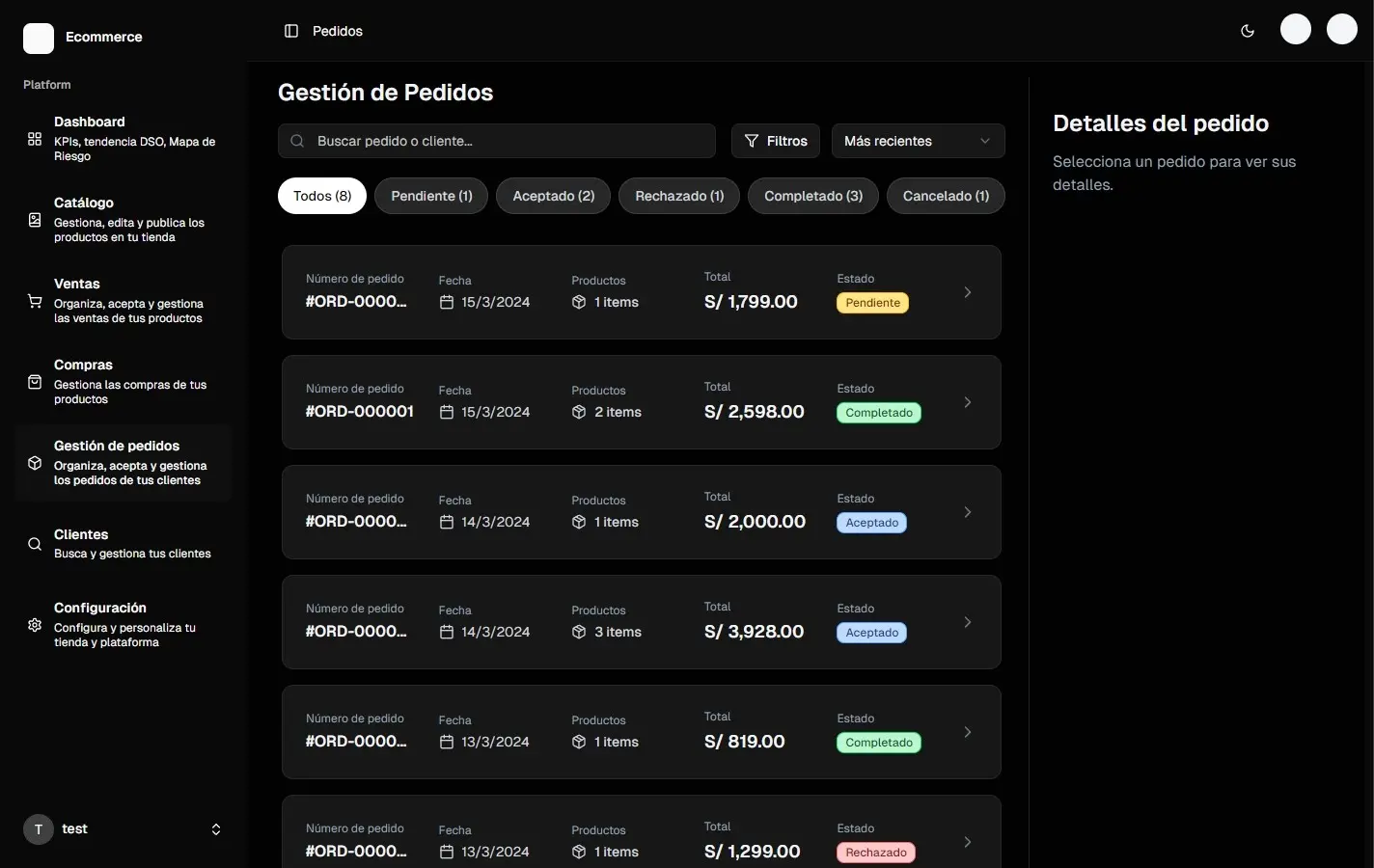
Task: Toggle the Pendiente (1) status filter
Action: [430, 196]
